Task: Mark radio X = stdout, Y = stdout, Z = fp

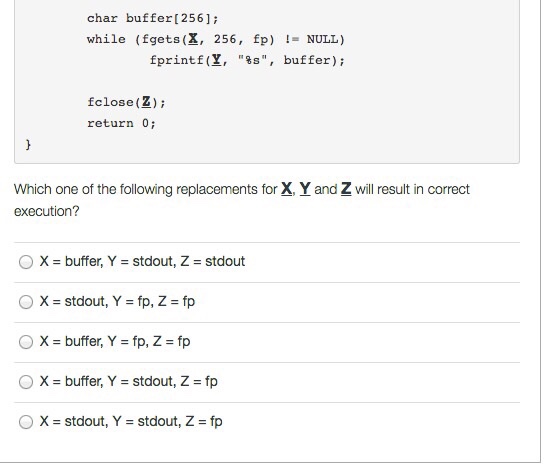Action: point(26,422)
